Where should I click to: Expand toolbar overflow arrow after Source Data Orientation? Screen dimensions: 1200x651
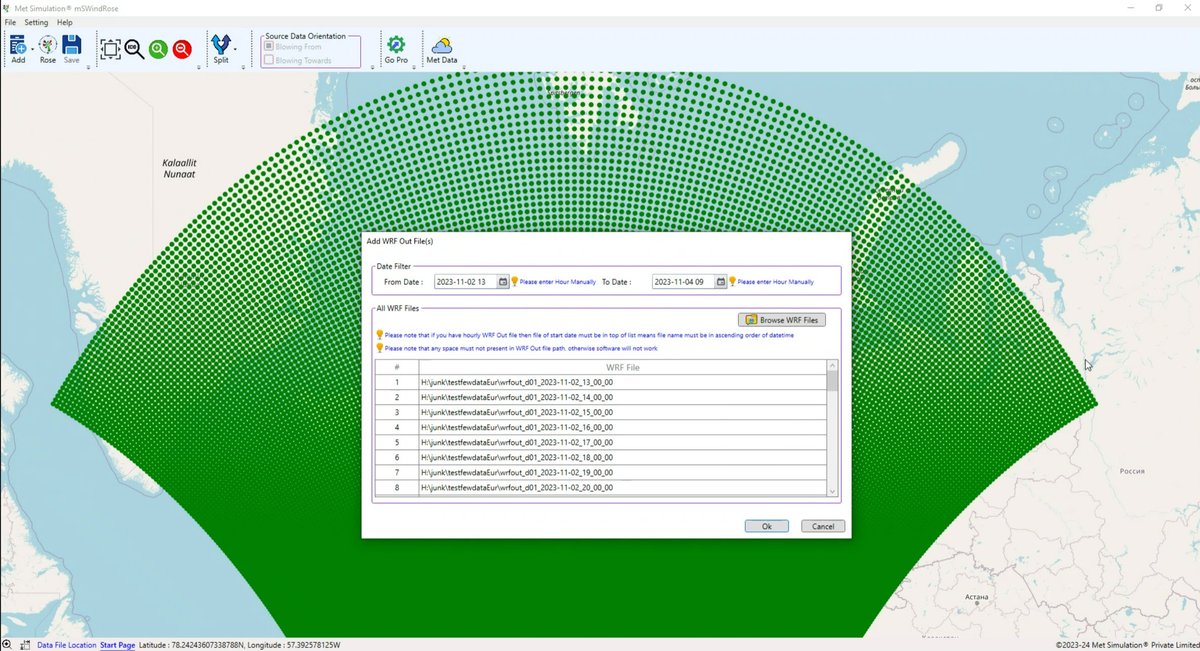pos(372,68)
